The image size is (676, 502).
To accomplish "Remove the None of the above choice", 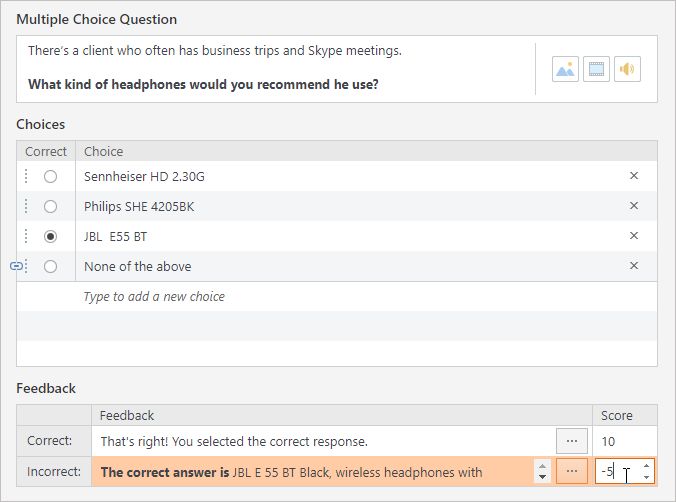I will click(633, 266).
